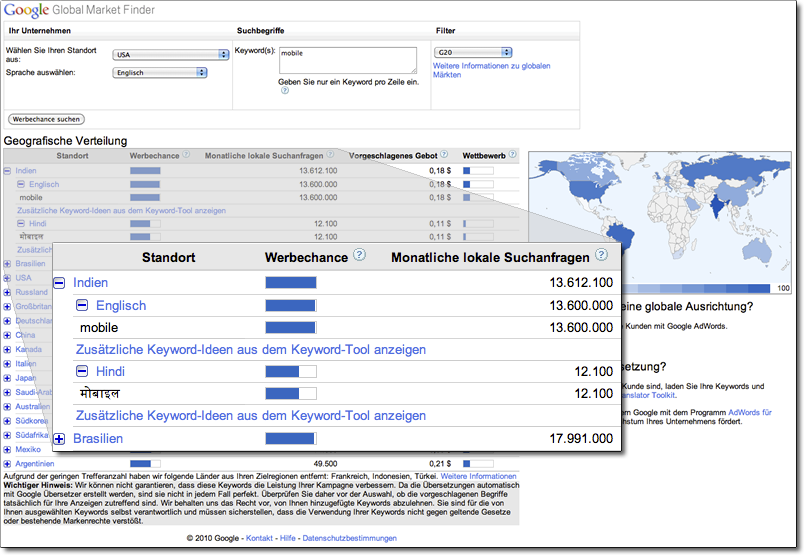Open the Filter dropdown showing G20
This screenshot has width=804, height=555.
coord(473,52)
